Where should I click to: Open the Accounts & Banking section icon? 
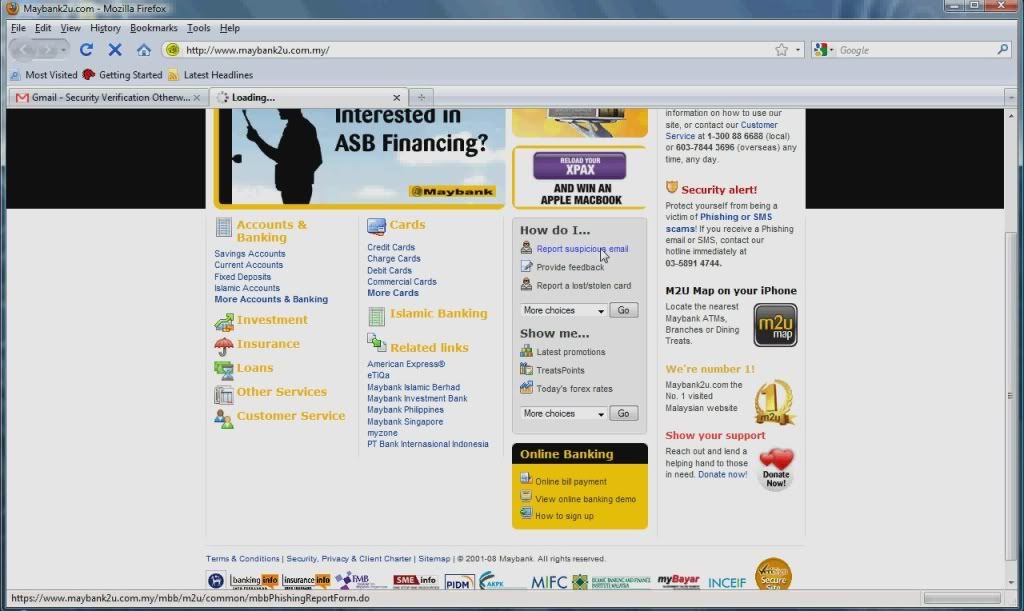[x=223, y=227]
